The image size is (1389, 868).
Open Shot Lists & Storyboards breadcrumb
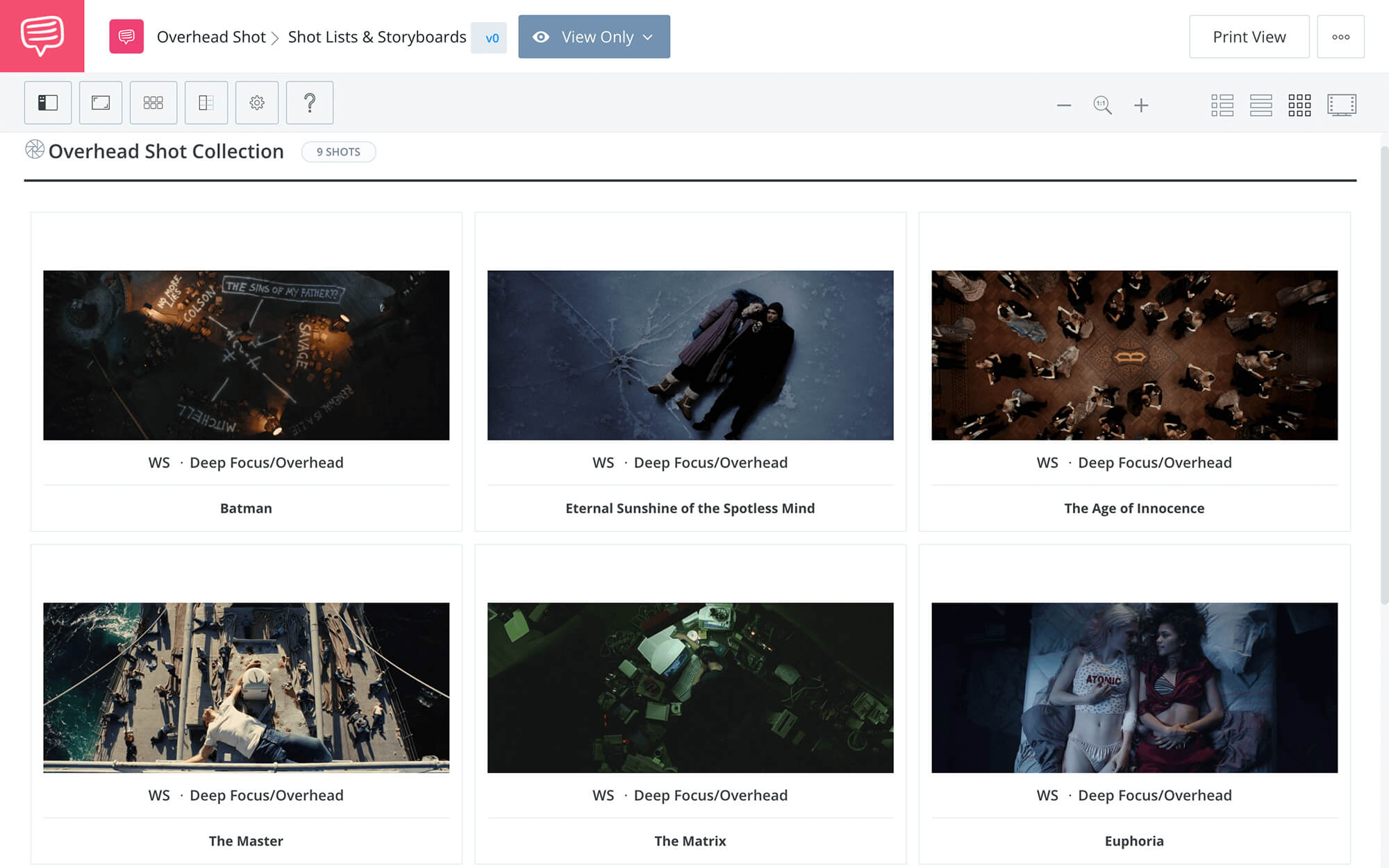[x=377, y=37]
